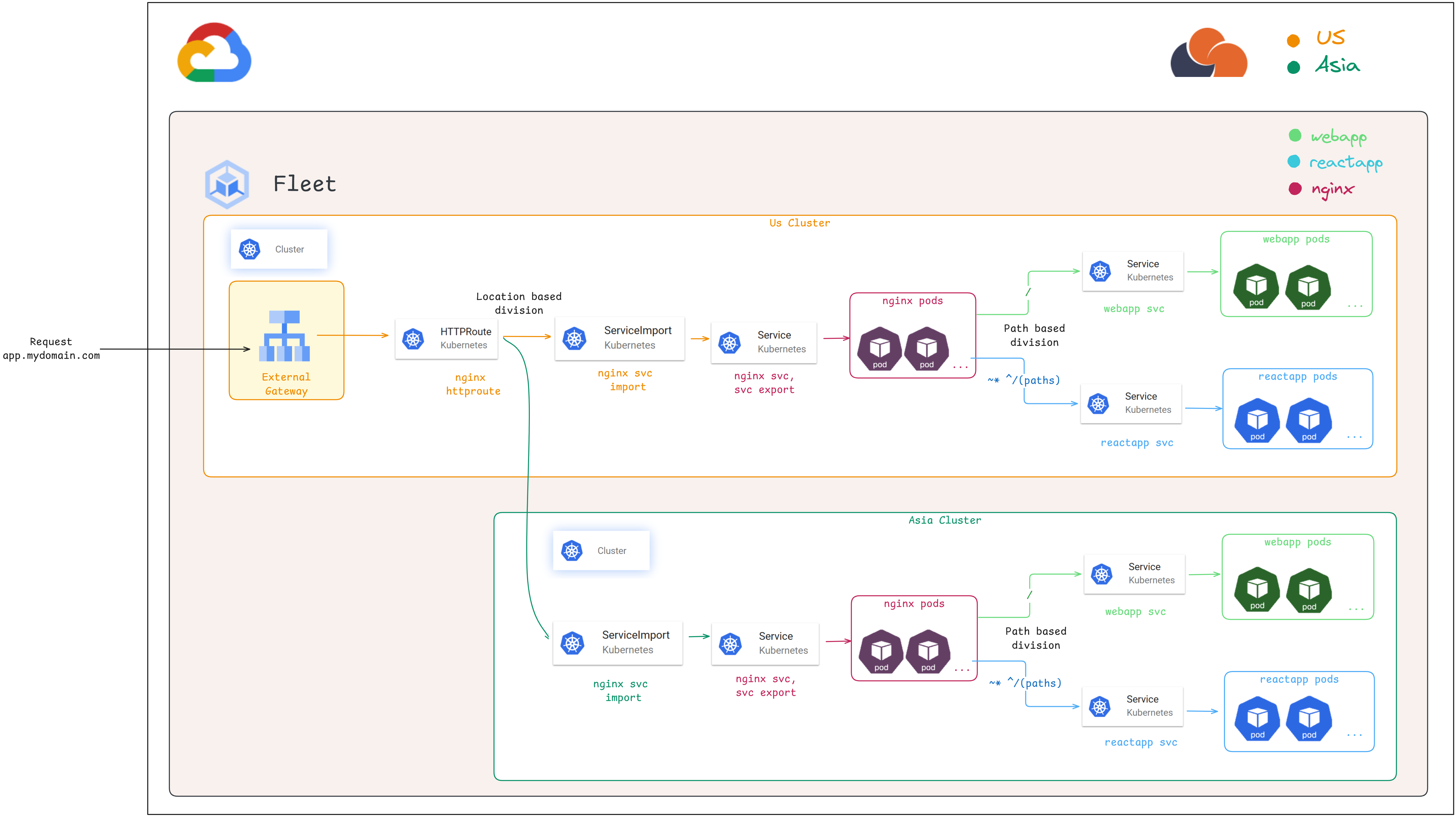Screen dimensions: 1456x817
Task: Click the orange US legend dot
Action: pos(1293,40)
